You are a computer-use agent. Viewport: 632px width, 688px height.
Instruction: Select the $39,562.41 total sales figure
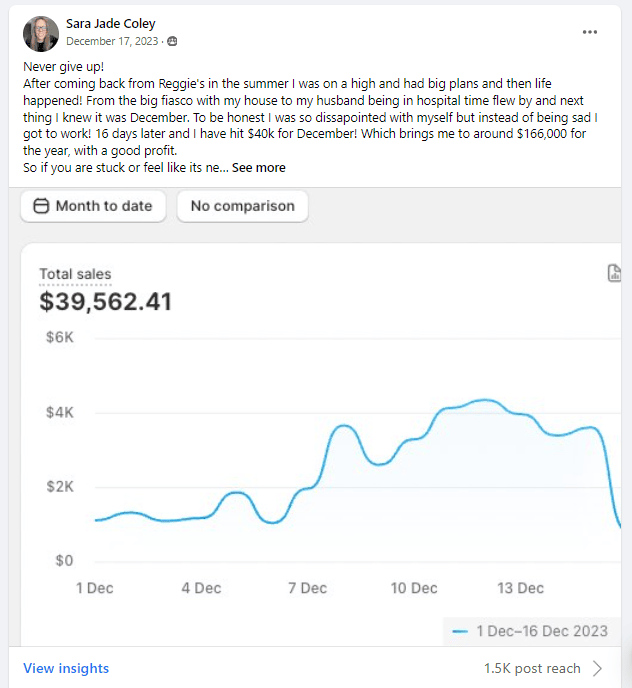coord(105,301)
